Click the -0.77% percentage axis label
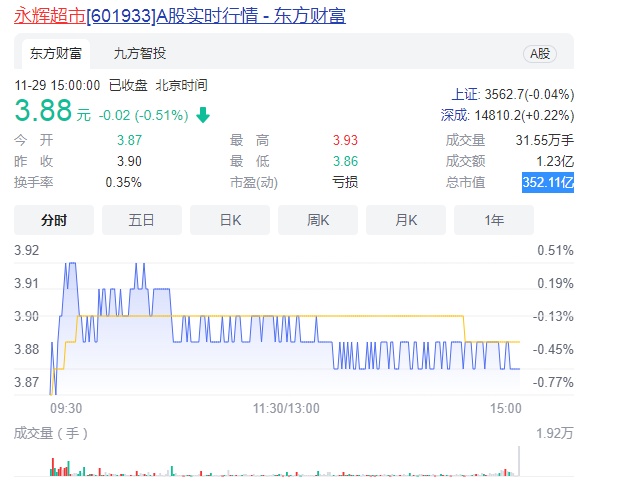 pos(553,382)
